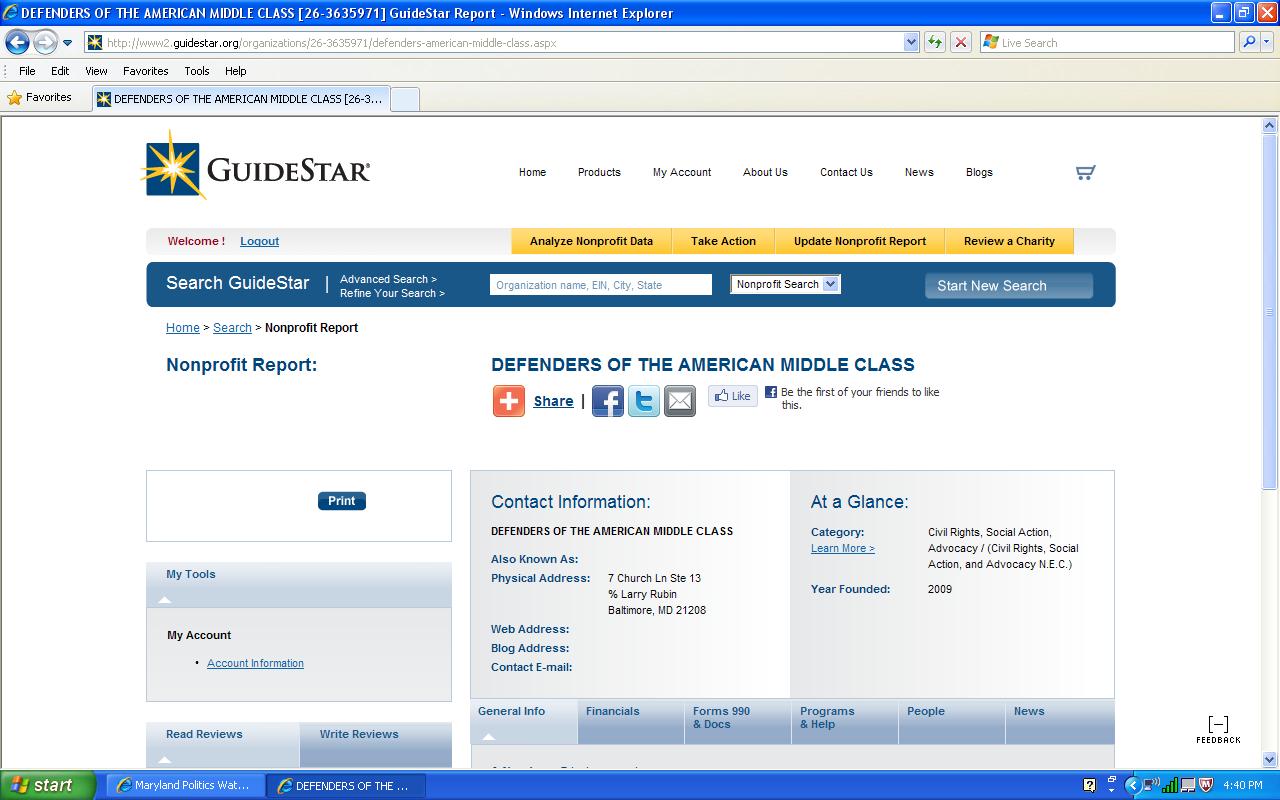
Task: Open the address bar dropdown
Action: 911,42
